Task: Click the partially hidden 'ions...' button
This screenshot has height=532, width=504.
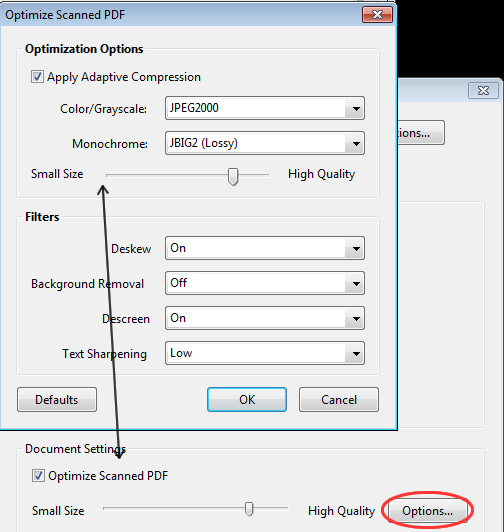Action: (x=421, y=133)
